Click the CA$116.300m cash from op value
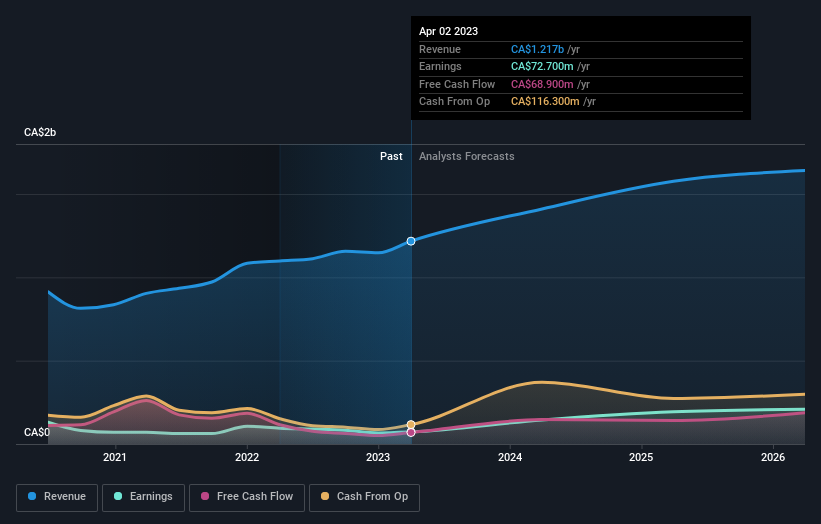The width and height of the screenshot is (821, 524). tap(545, 102)
